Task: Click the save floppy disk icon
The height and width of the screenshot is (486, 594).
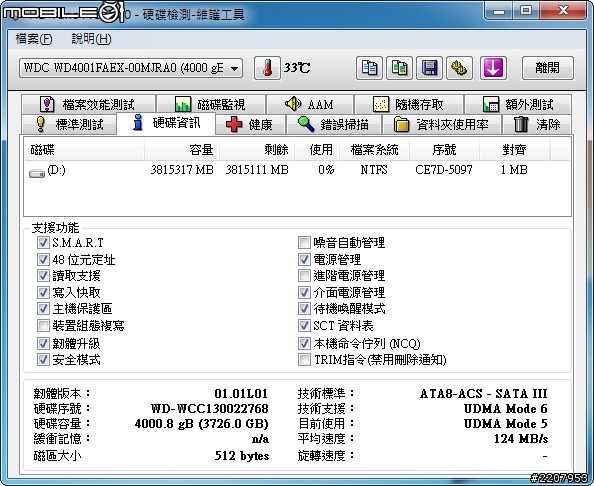Action: tap(429, 68)
